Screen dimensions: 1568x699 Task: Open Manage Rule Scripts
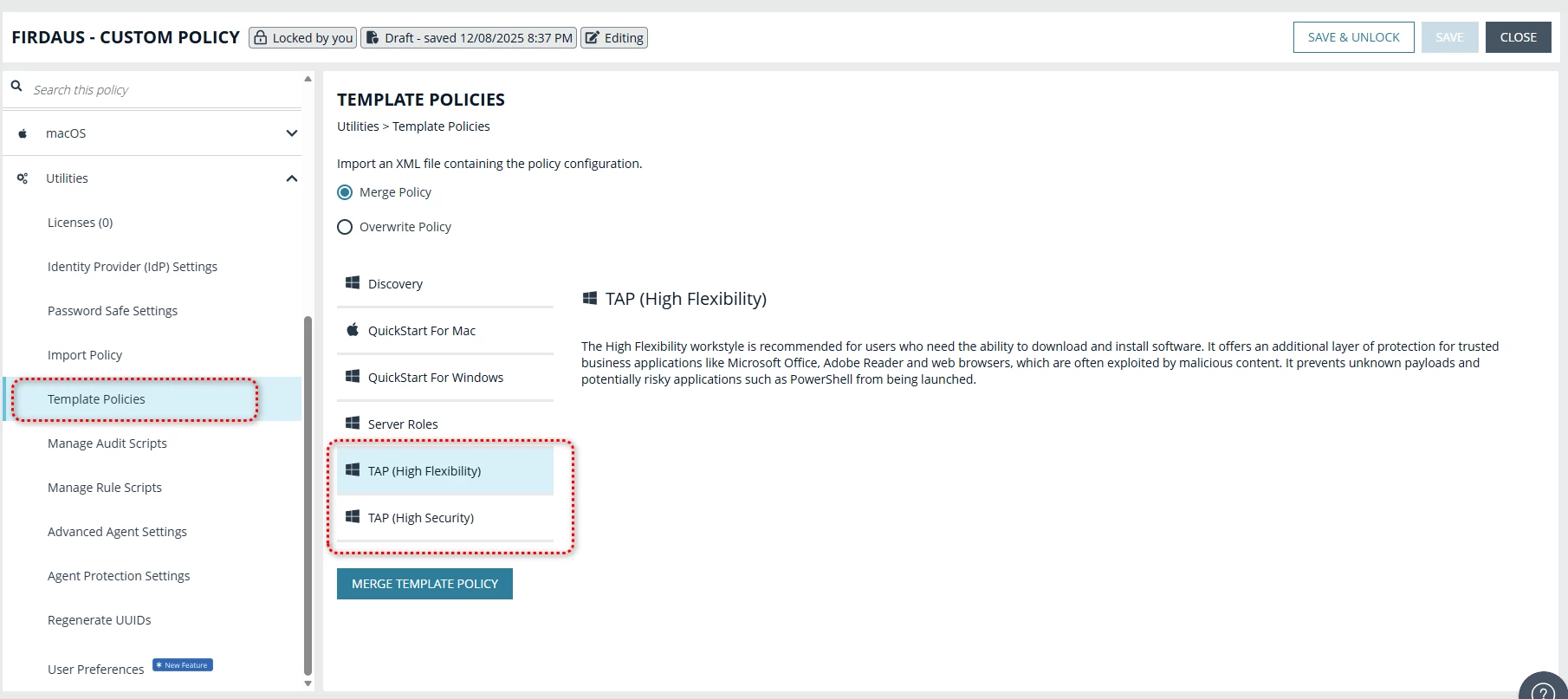point(105,488)
